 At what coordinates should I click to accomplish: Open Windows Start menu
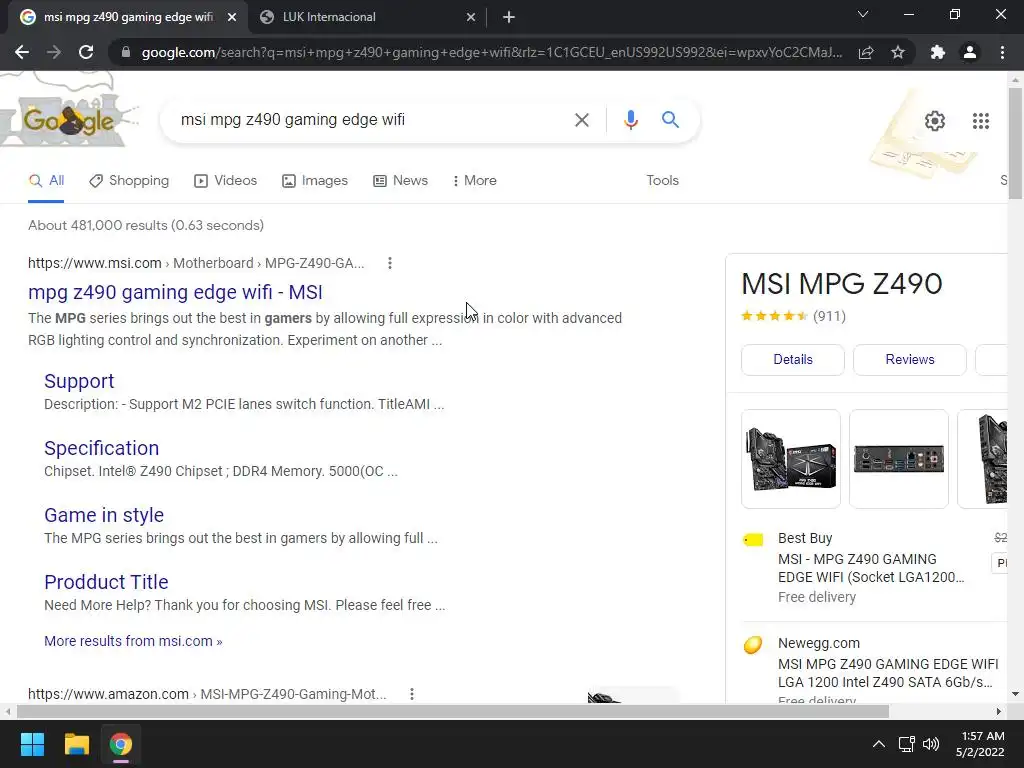[32, 744]
